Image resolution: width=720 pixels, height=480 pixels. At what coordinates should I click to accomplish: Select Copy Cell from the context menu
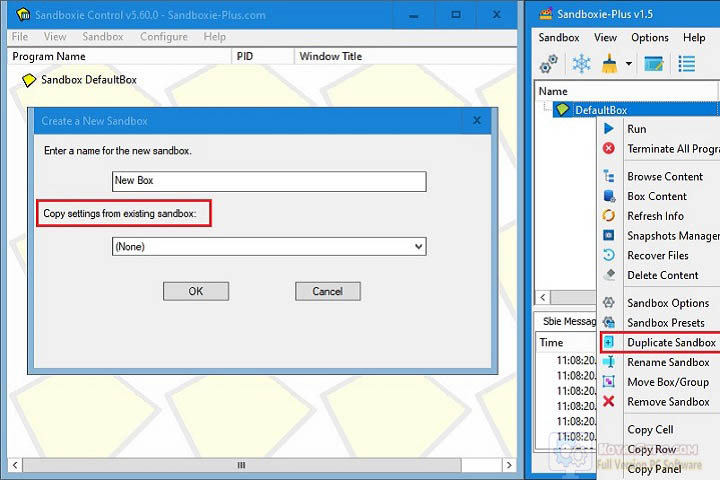[x=659, y=429]
